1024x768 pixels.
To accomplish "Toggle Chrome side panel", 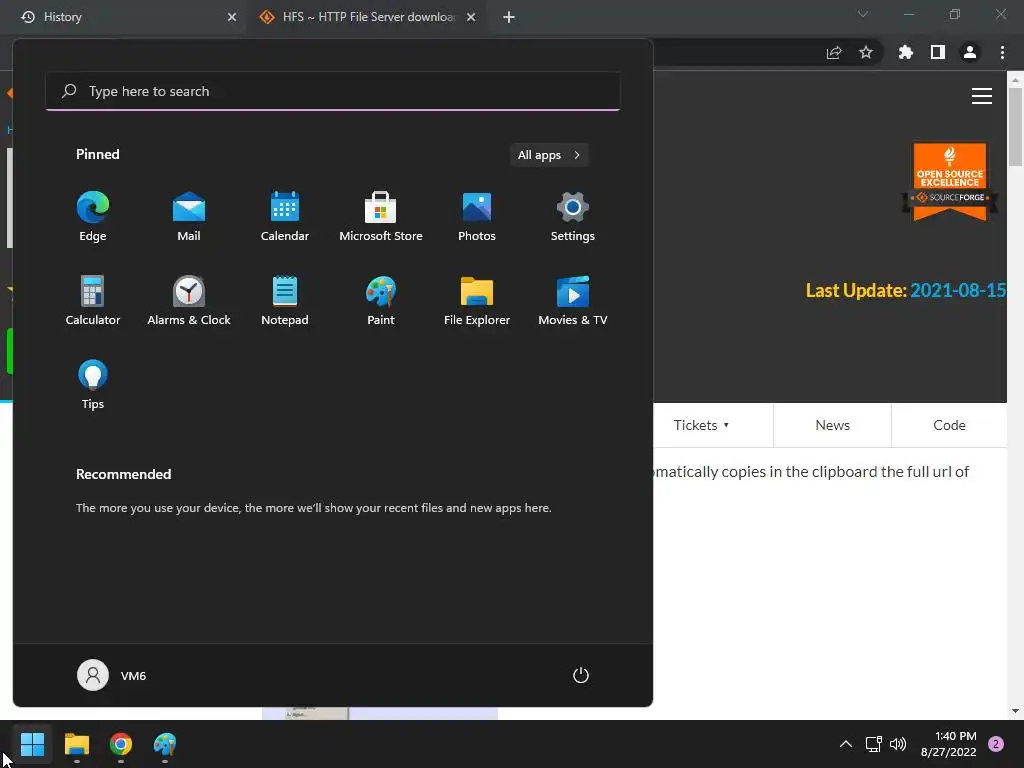I will point(938,53).
